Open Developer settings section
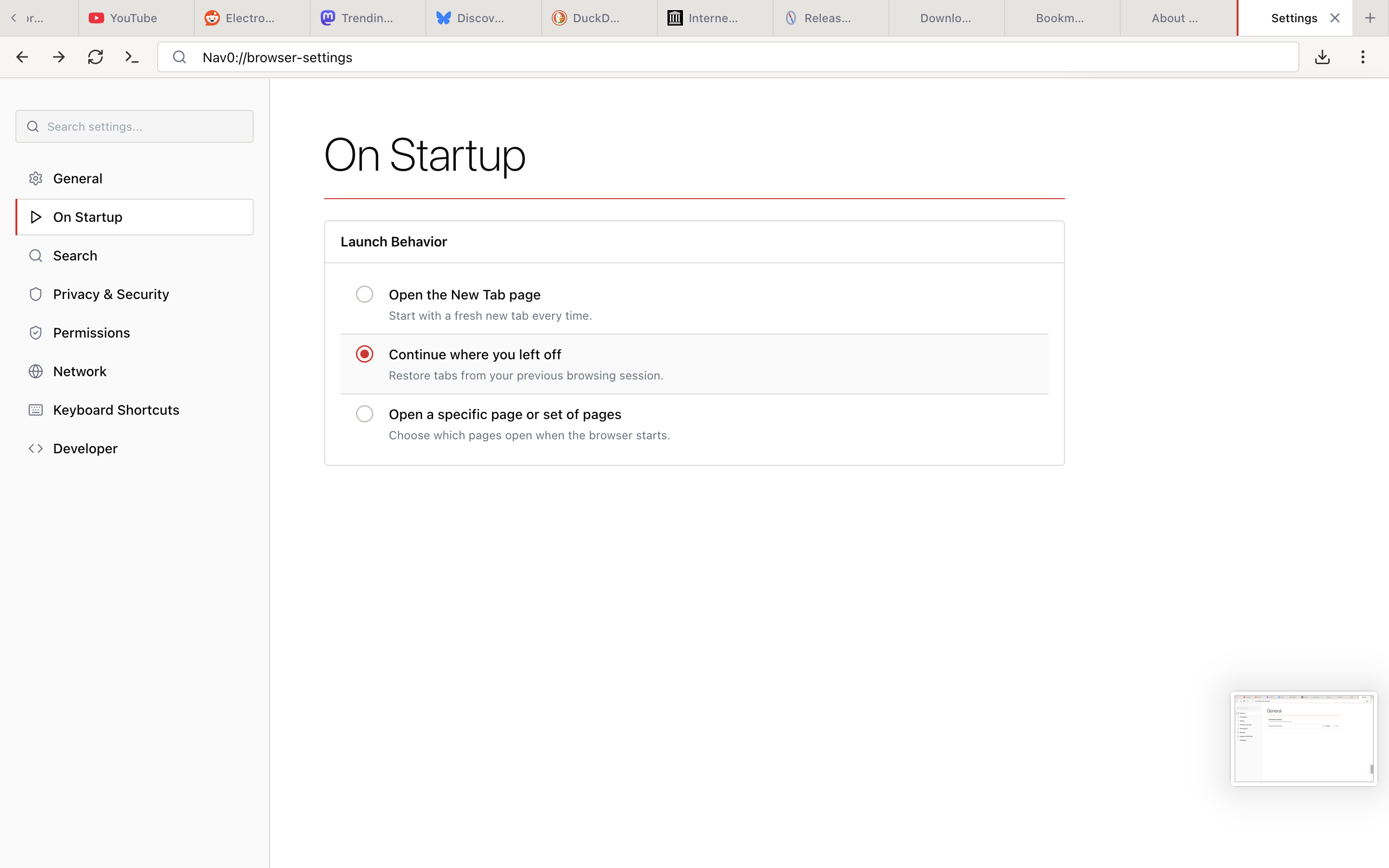The image size is (1389, 868). click(x=134, y=448)
